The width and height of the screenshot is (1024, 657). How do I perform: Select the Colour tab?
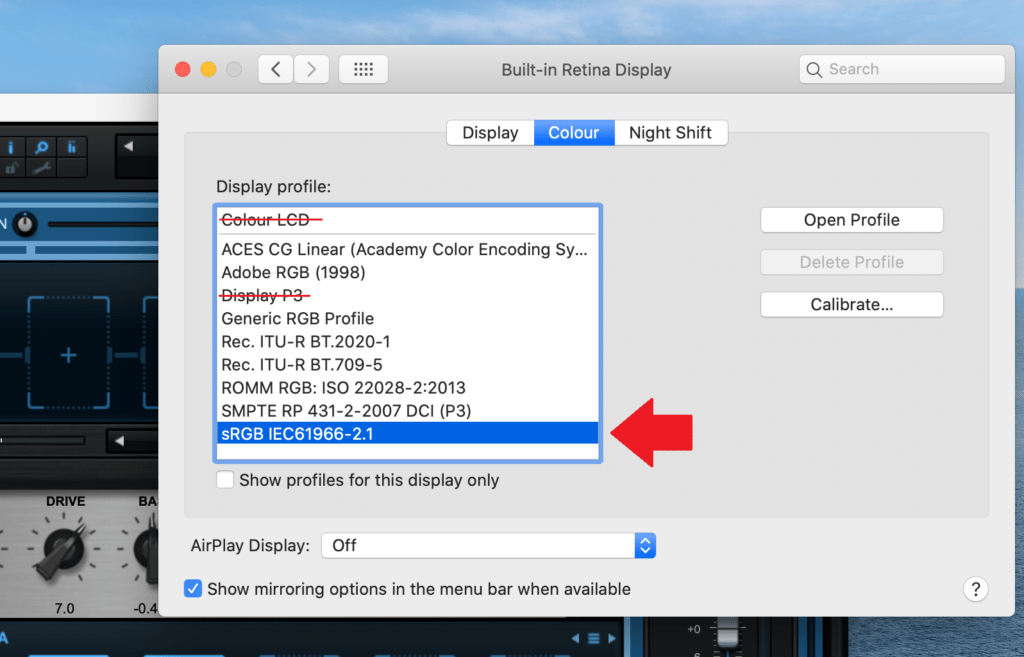[x=574, y=133]
